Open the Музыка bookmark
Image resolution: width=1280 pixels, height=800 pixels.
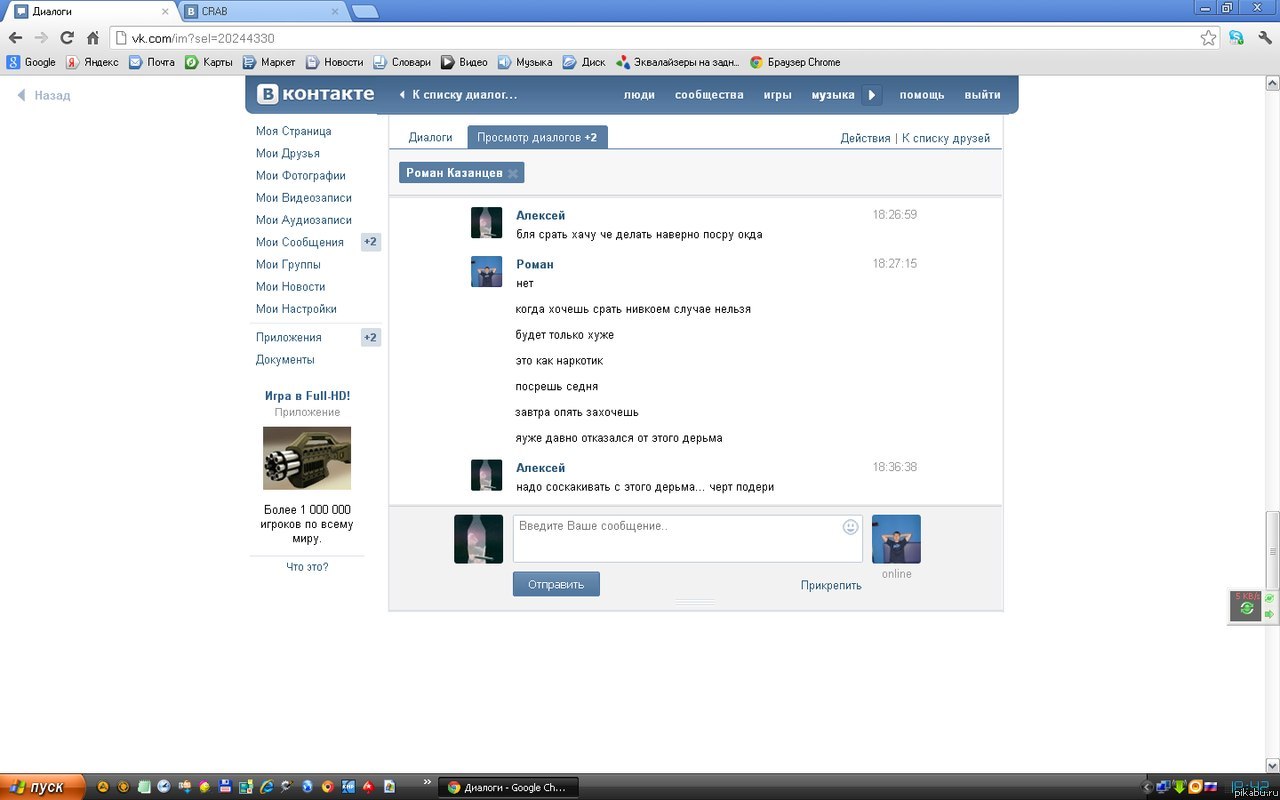coord(525,62)
